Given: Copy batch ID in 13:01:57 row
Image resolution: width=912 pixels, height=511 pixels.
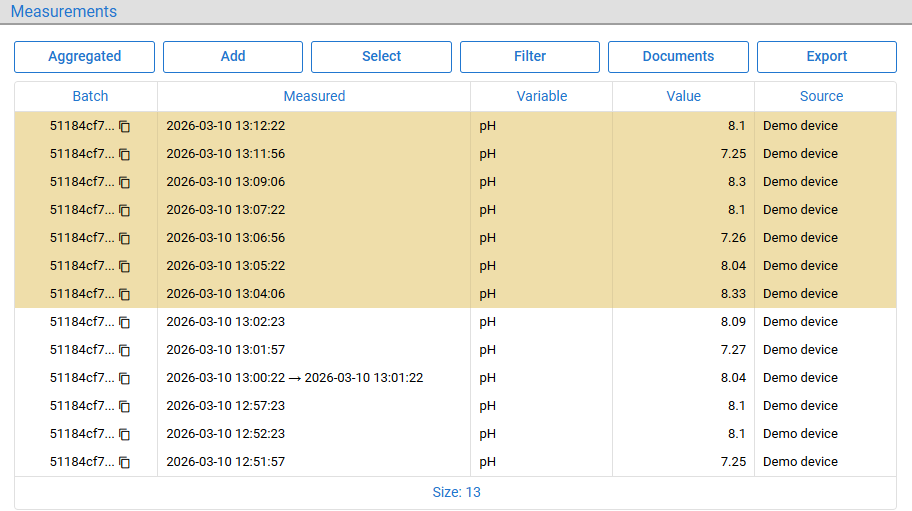Looking at the screenshot, I should pyautogui.click(x=124, y=350).
